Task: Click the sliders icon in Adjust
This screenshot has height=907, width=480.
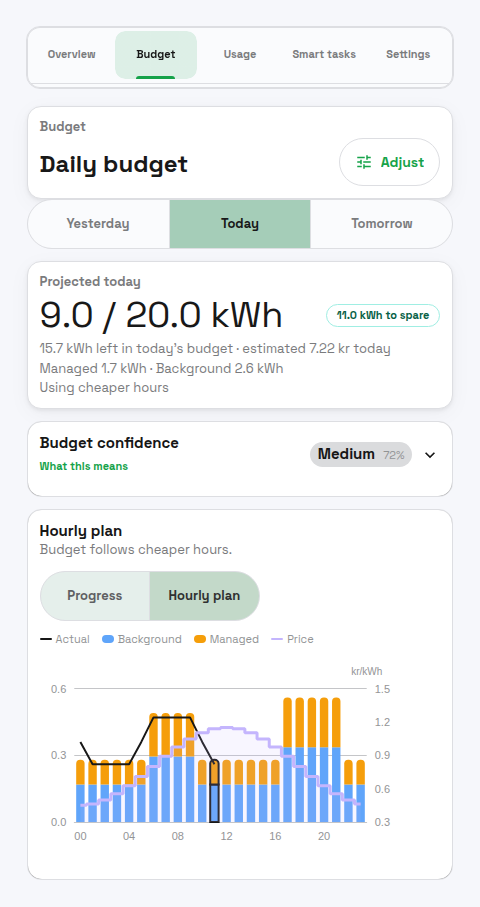Action: click(364, 162)
